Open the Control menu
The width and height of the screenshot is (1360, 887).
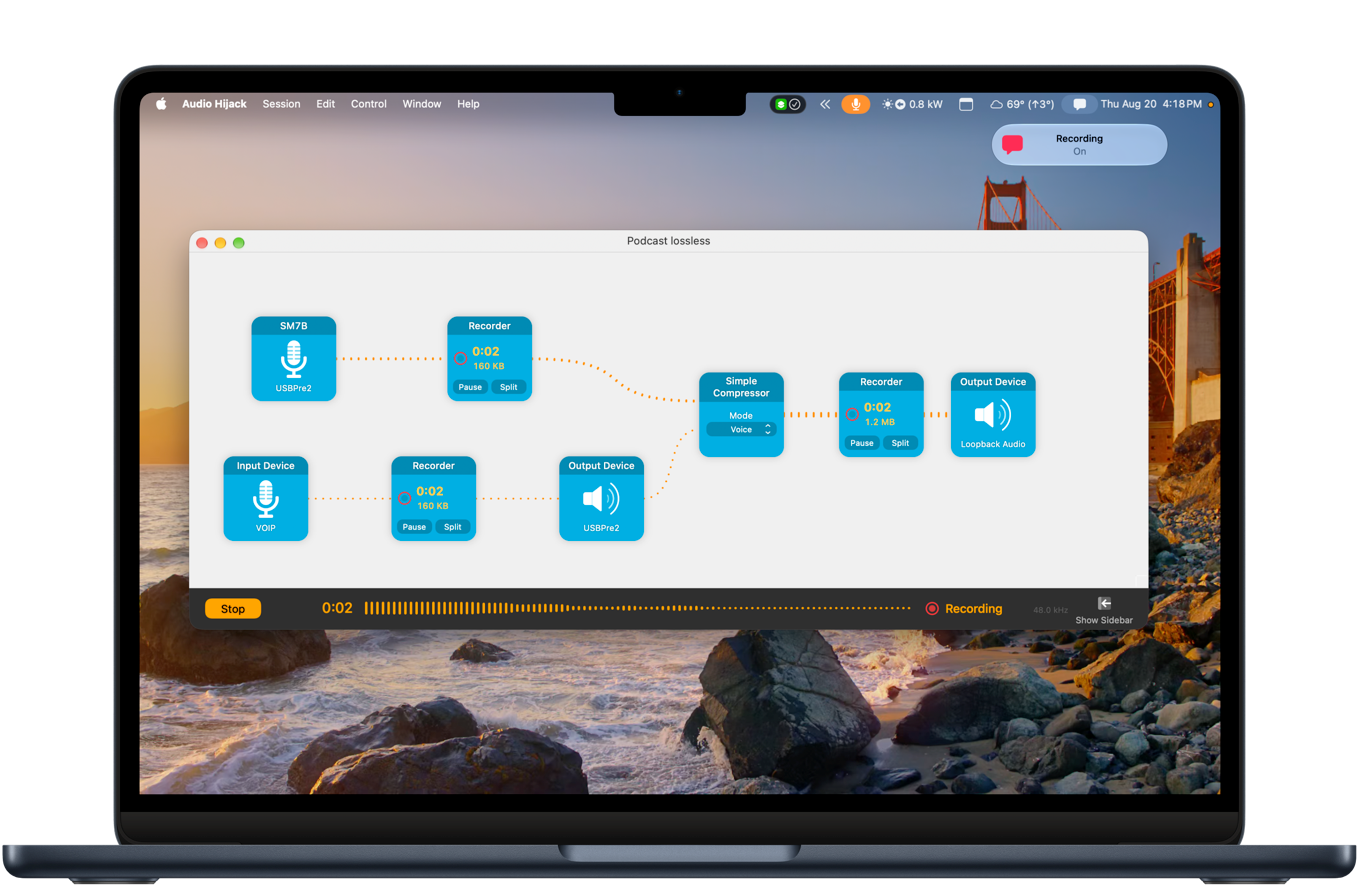point(369,104)
